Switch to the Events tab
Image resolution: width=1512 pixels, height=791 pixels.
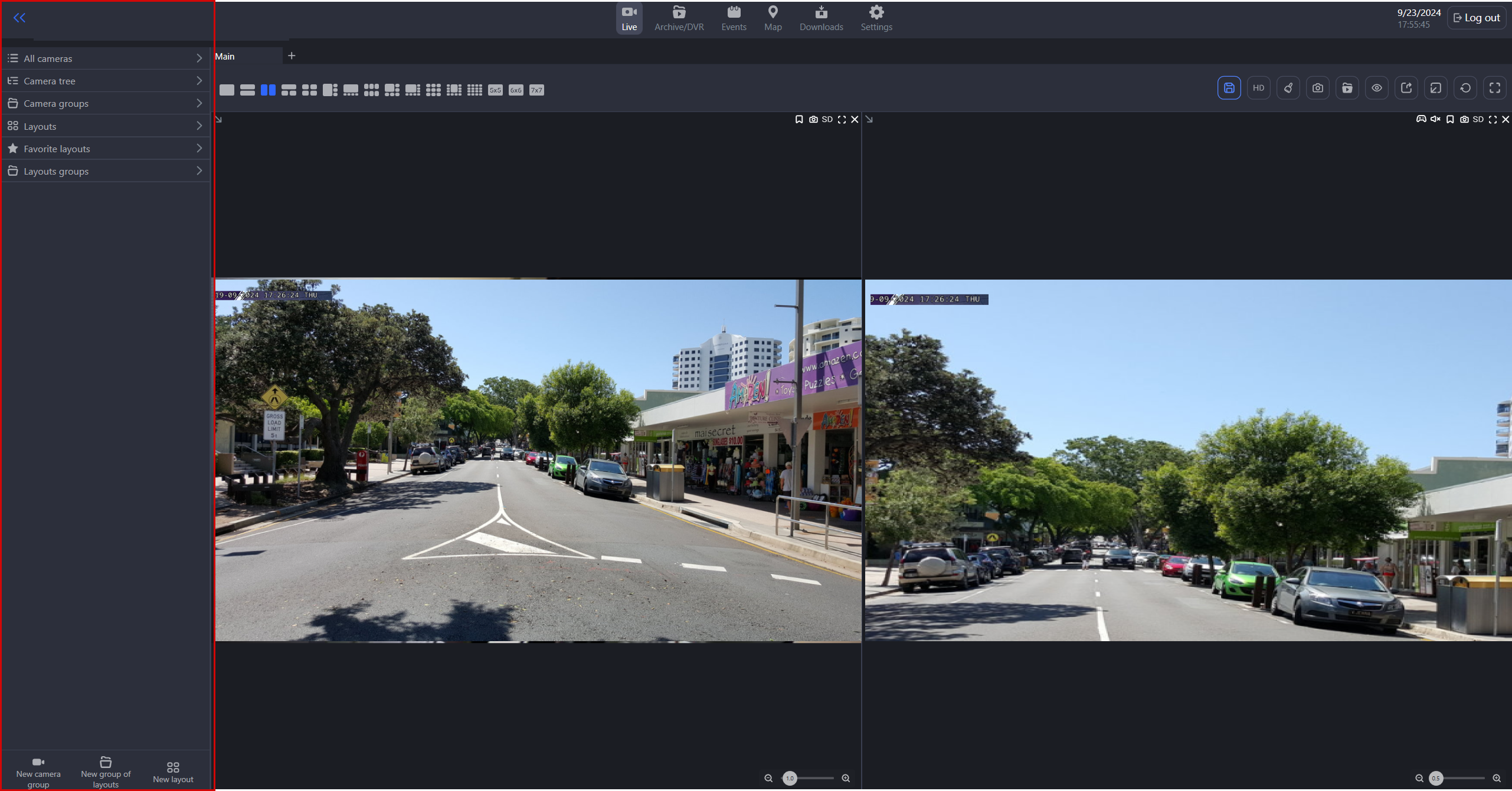(x=734, y=18)
